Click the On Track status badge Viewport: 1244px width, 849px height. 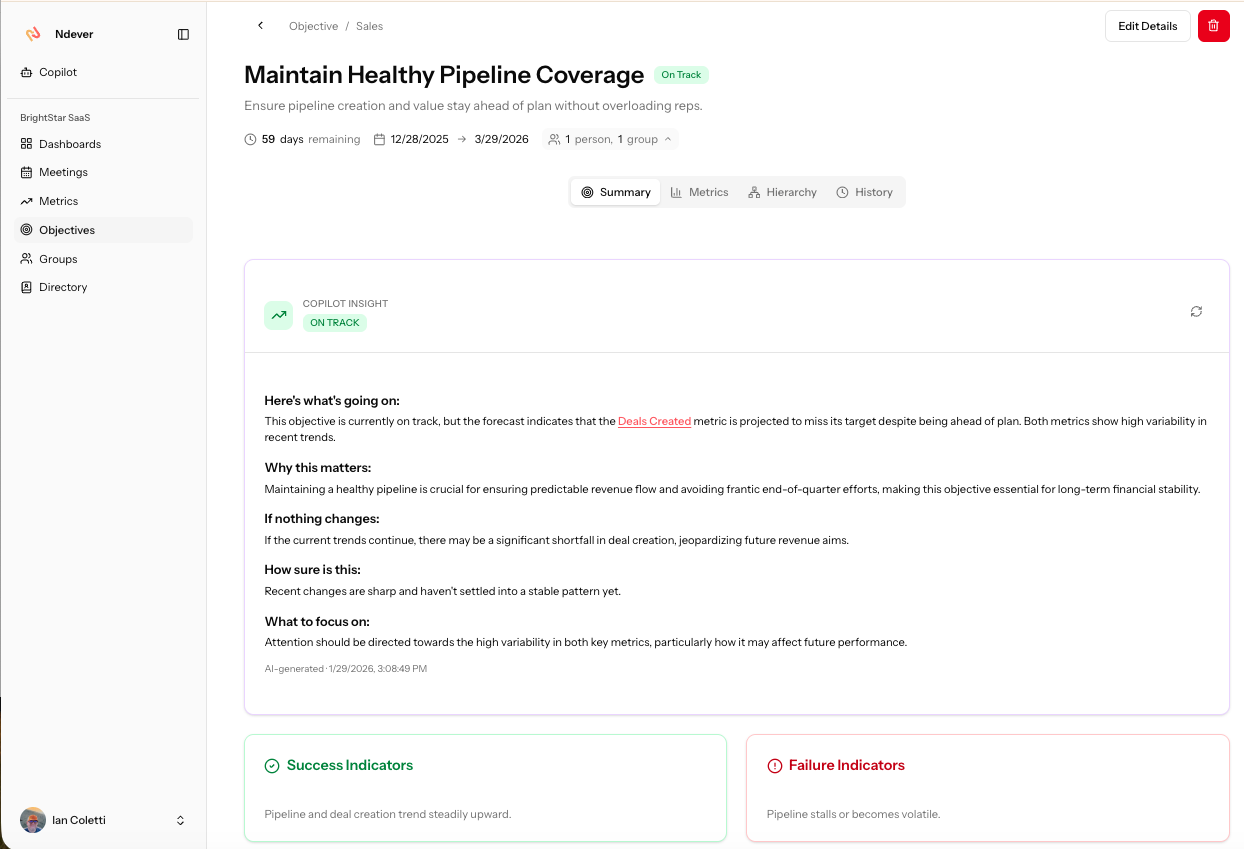(x=681, y=74)
